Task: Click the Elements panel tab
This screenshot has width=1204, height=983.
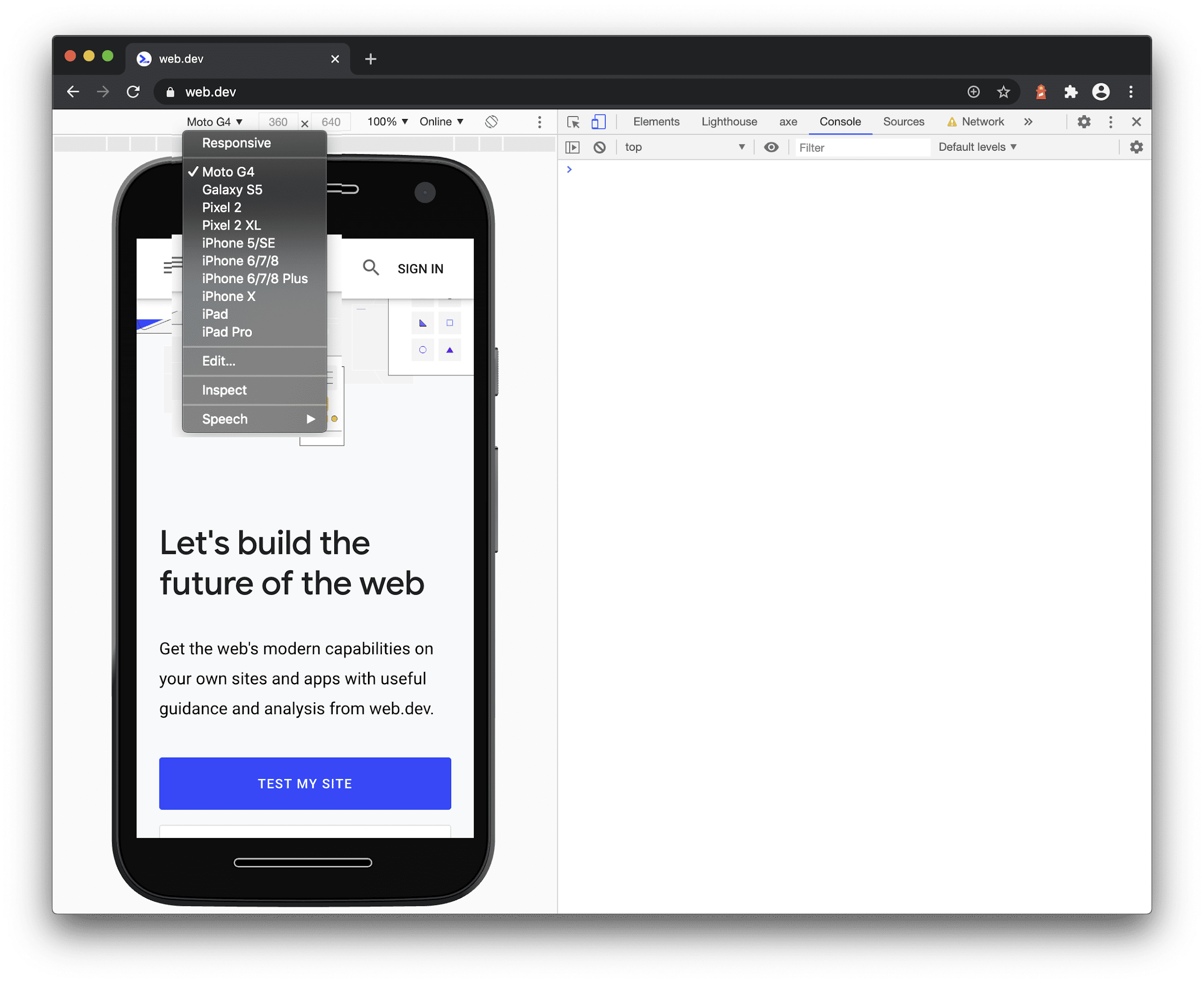Action: [x=657, y=122]
